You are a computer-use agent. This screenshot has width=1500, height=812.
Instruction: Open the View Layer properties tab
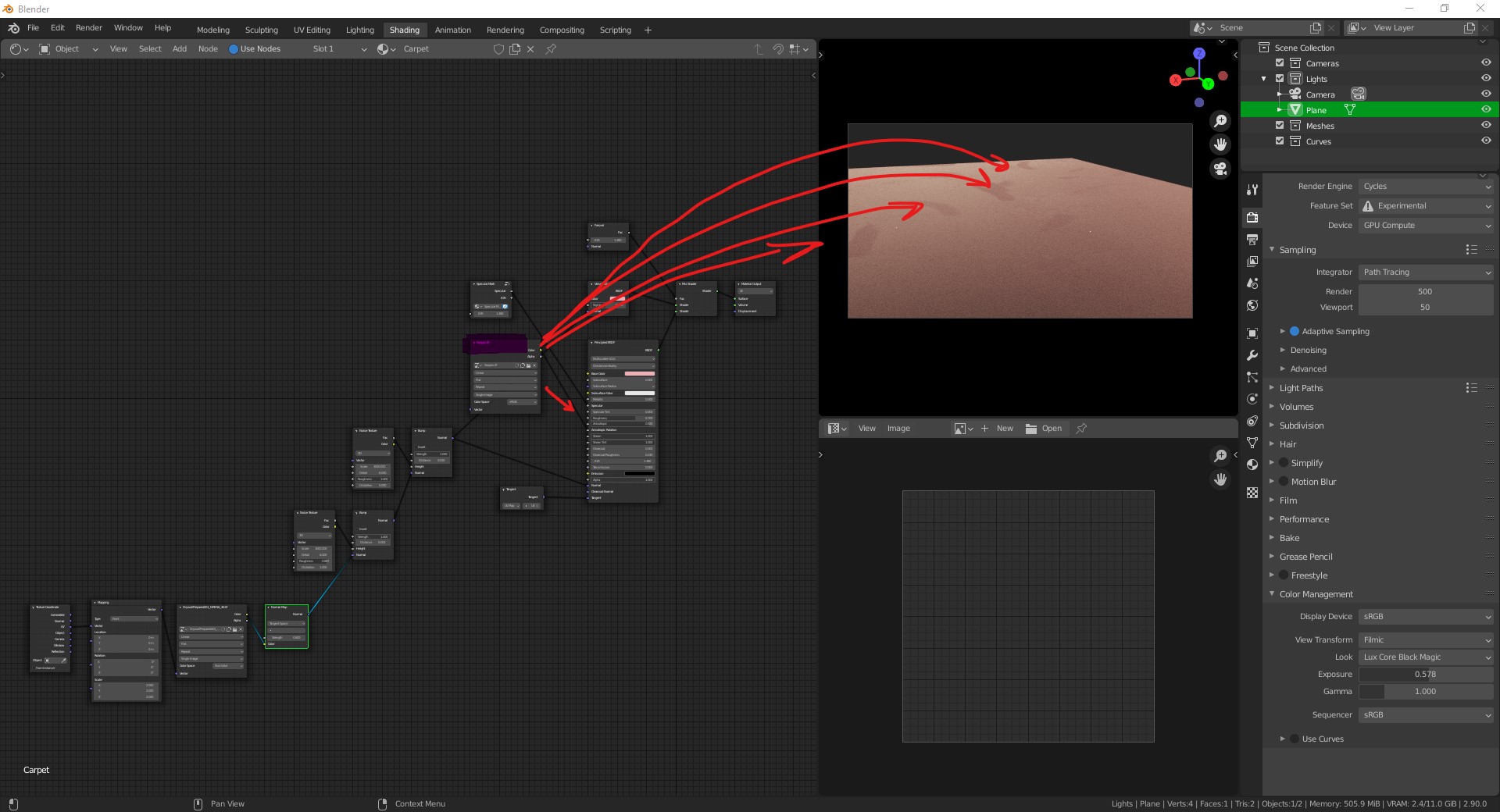point(1252,262)
